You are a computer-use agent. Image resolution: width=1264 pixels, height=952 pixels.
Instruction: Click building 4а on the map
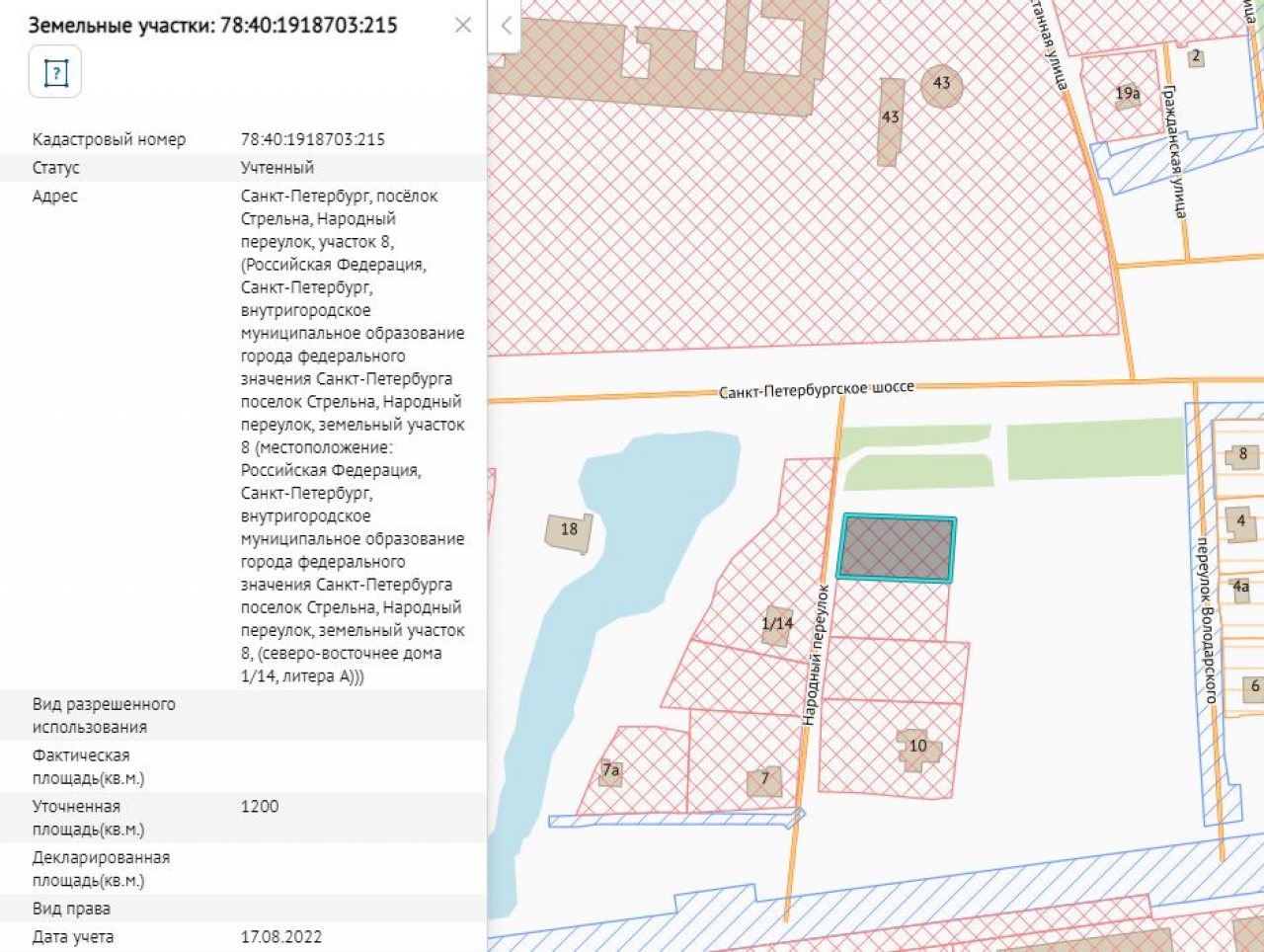click(1241, 589)
